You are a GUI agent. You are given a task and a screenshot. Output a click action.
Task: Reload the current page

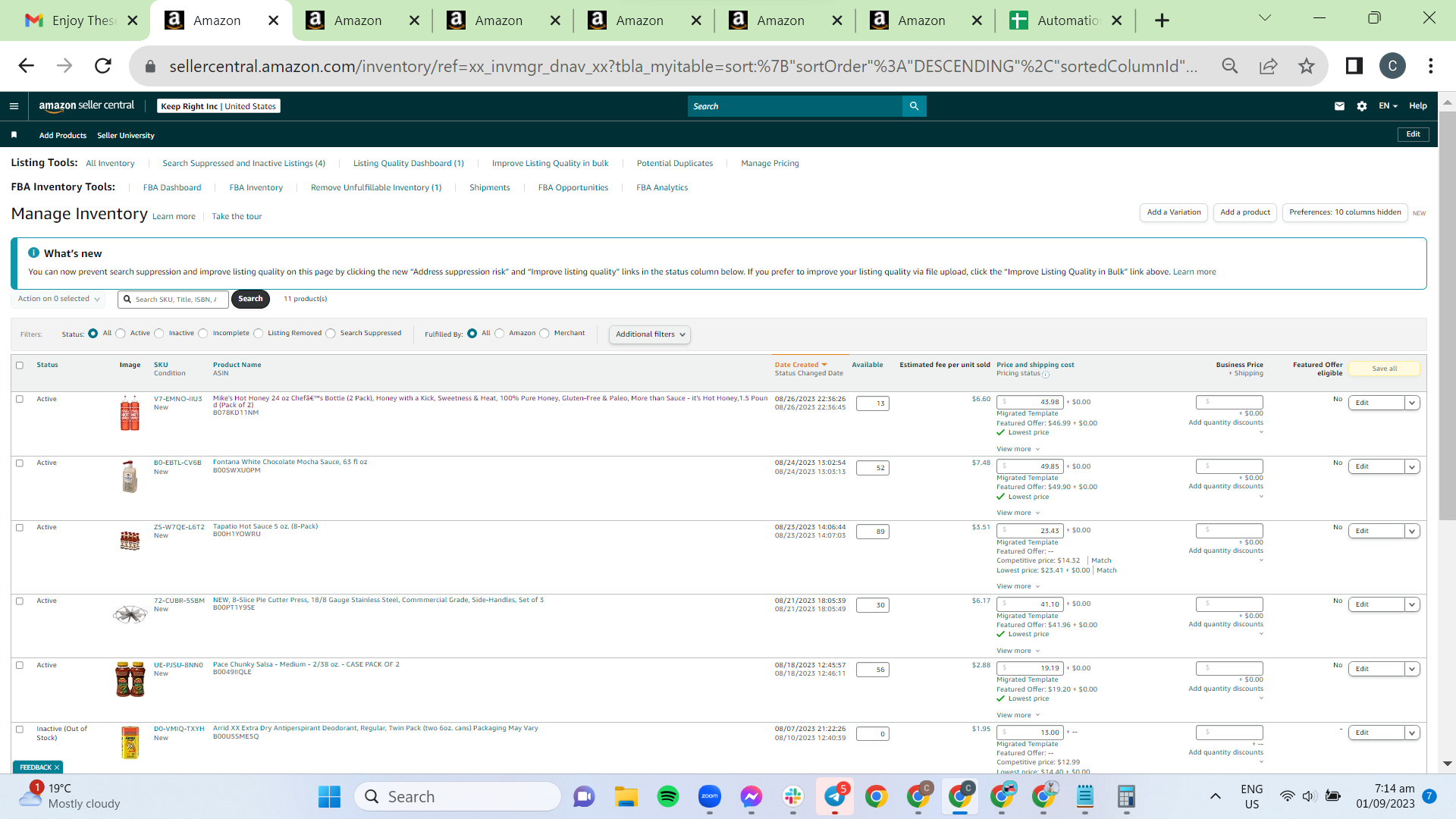(x=103, y=66)
